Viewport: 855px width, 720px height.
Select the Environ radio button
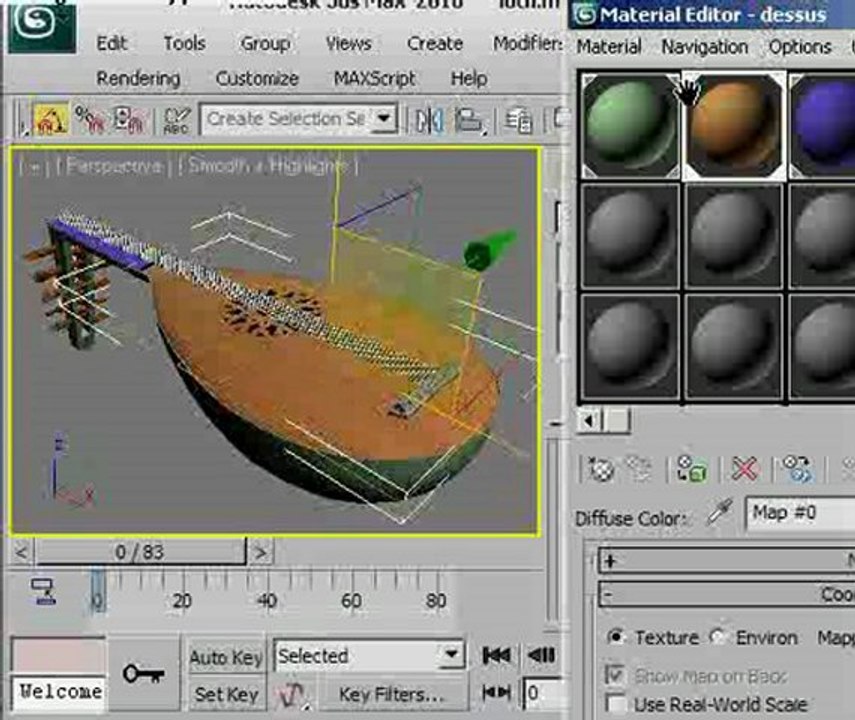click(718, 637)
